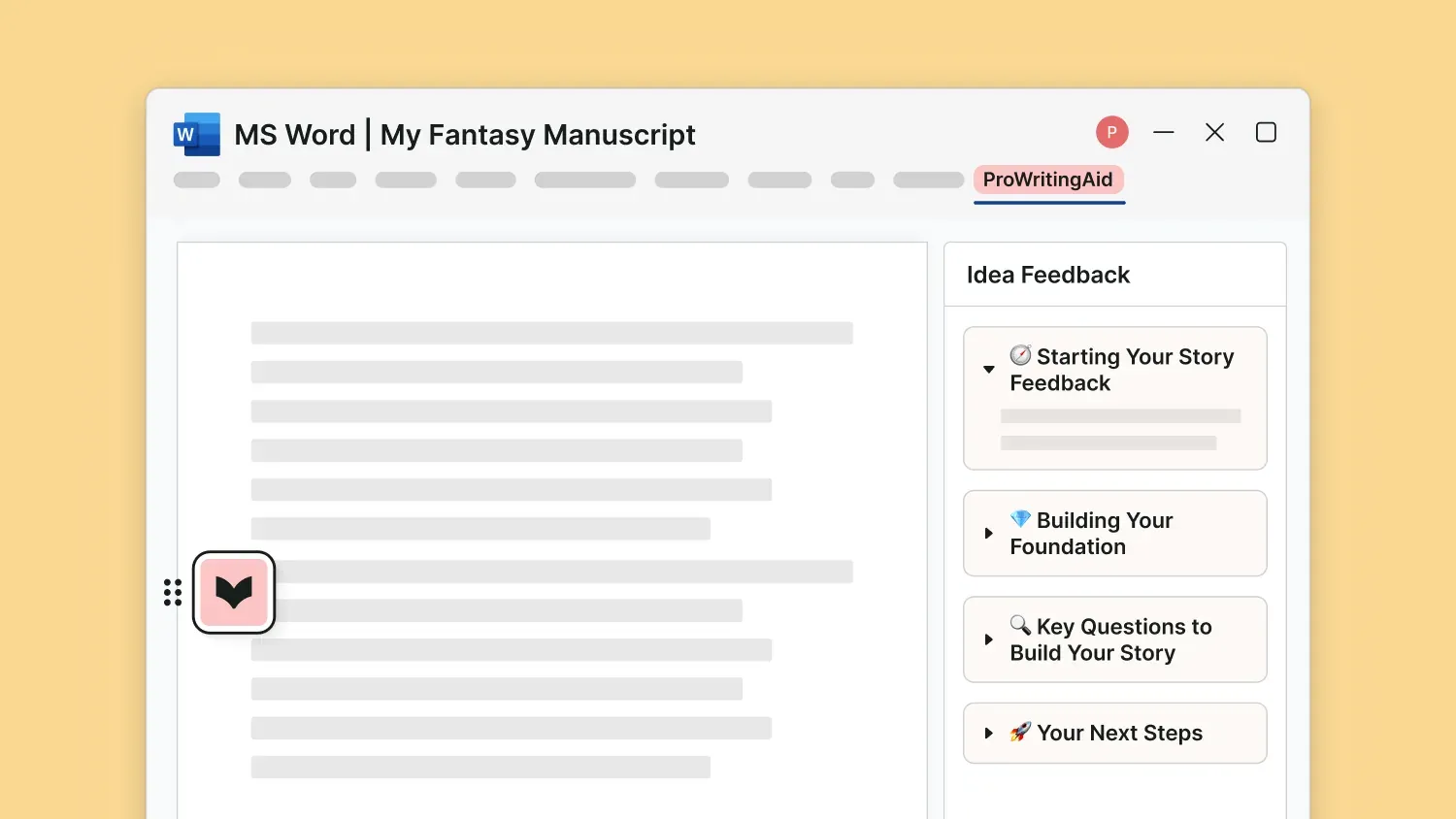Expand the Building Your Foundation section
This screenshot has width=1456, height=819.
(988, 534)
